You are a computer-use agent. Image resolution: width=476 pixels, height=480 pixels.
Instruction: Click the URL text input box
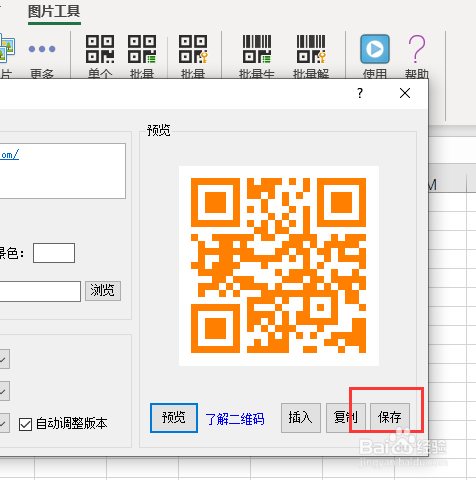pos(63,171)
